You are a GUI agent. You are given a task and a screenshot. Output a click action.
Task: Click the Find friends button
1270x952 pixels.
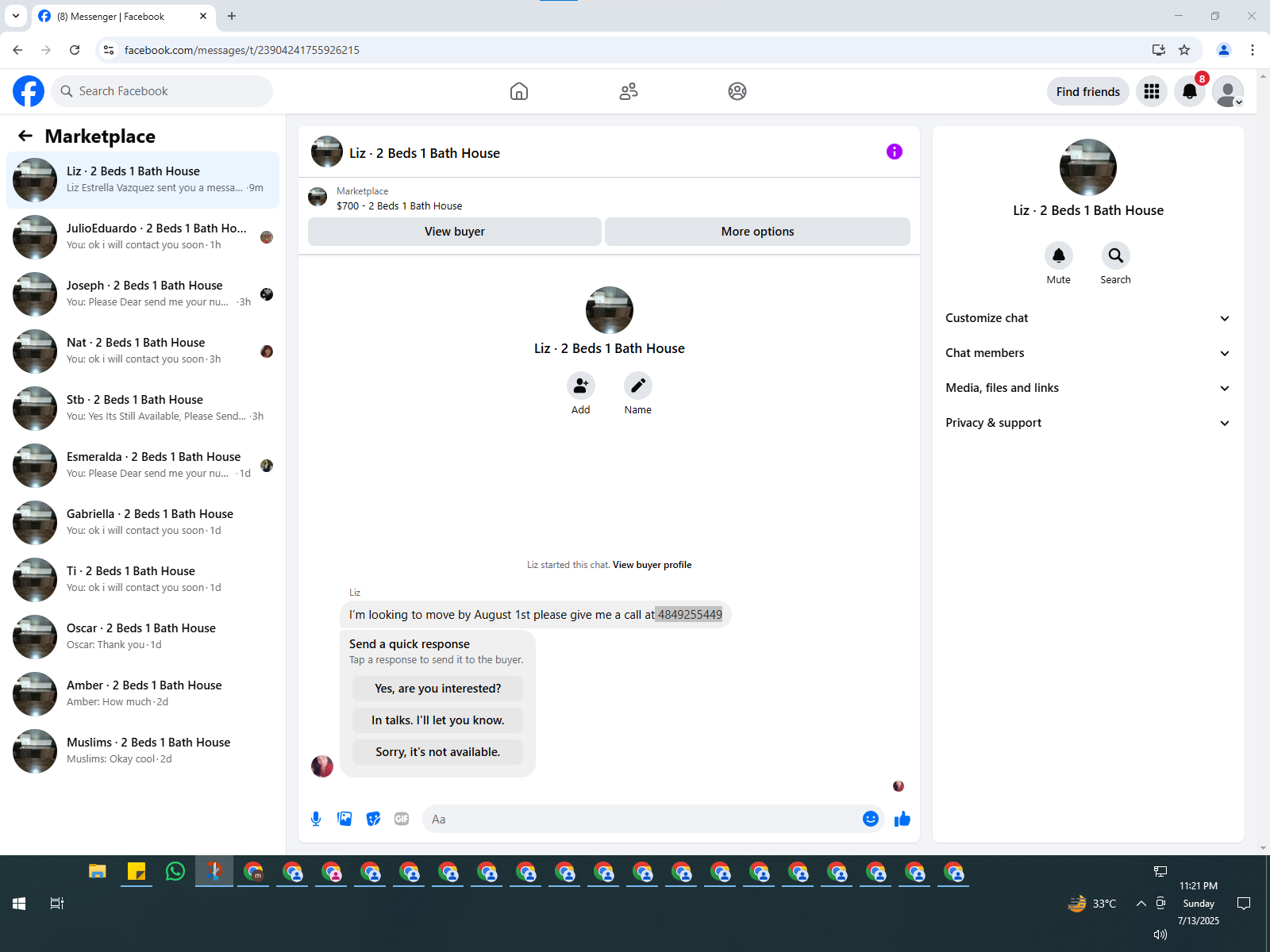(1088, 91)
